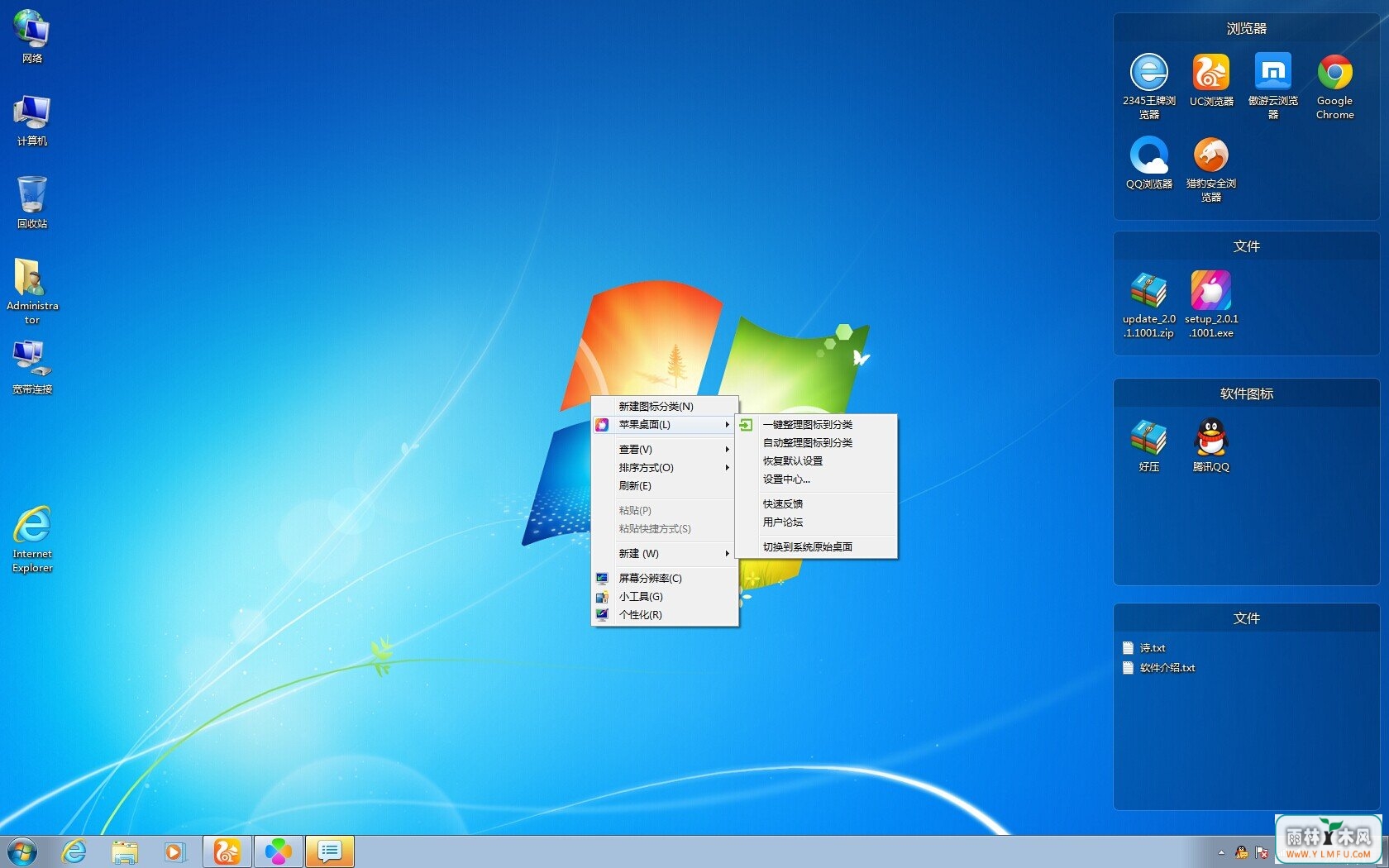Select the setup_2.0.1.1001.exe file icon
The image size is (1389, 868).
[x=1211, y=304]
